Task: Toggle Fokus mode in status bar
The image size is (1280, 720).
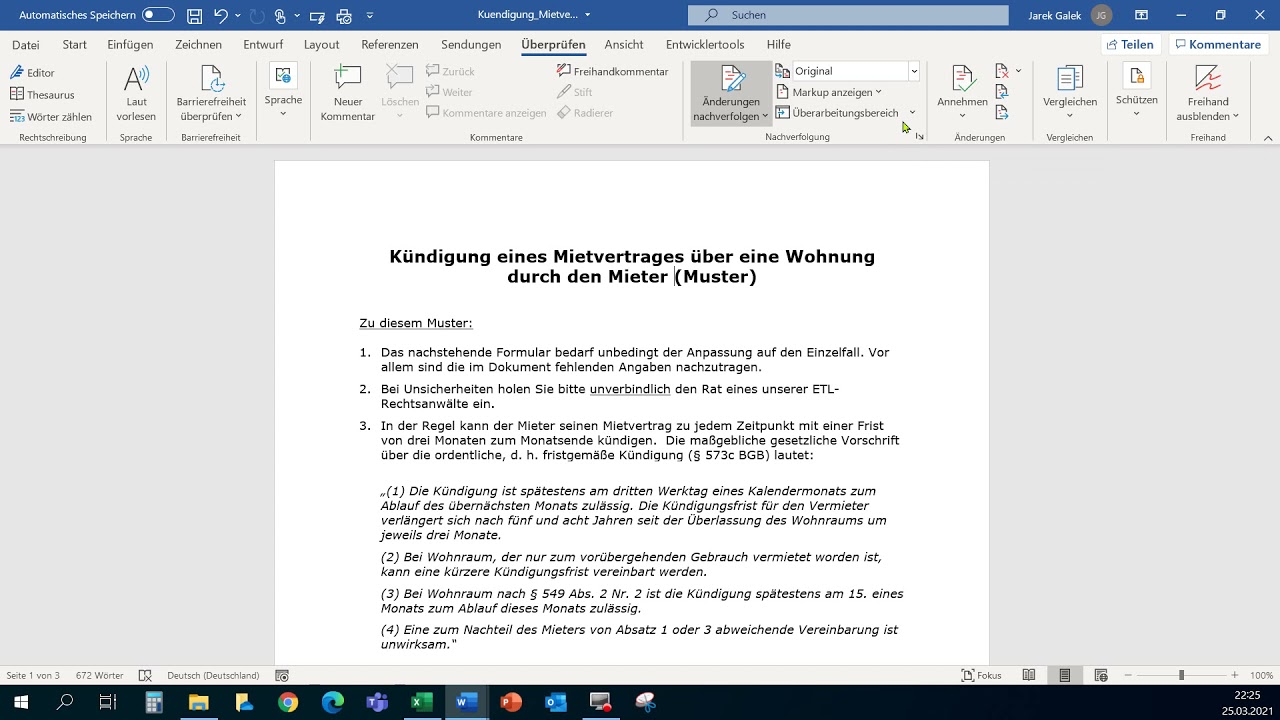Action: pos(981,676)
